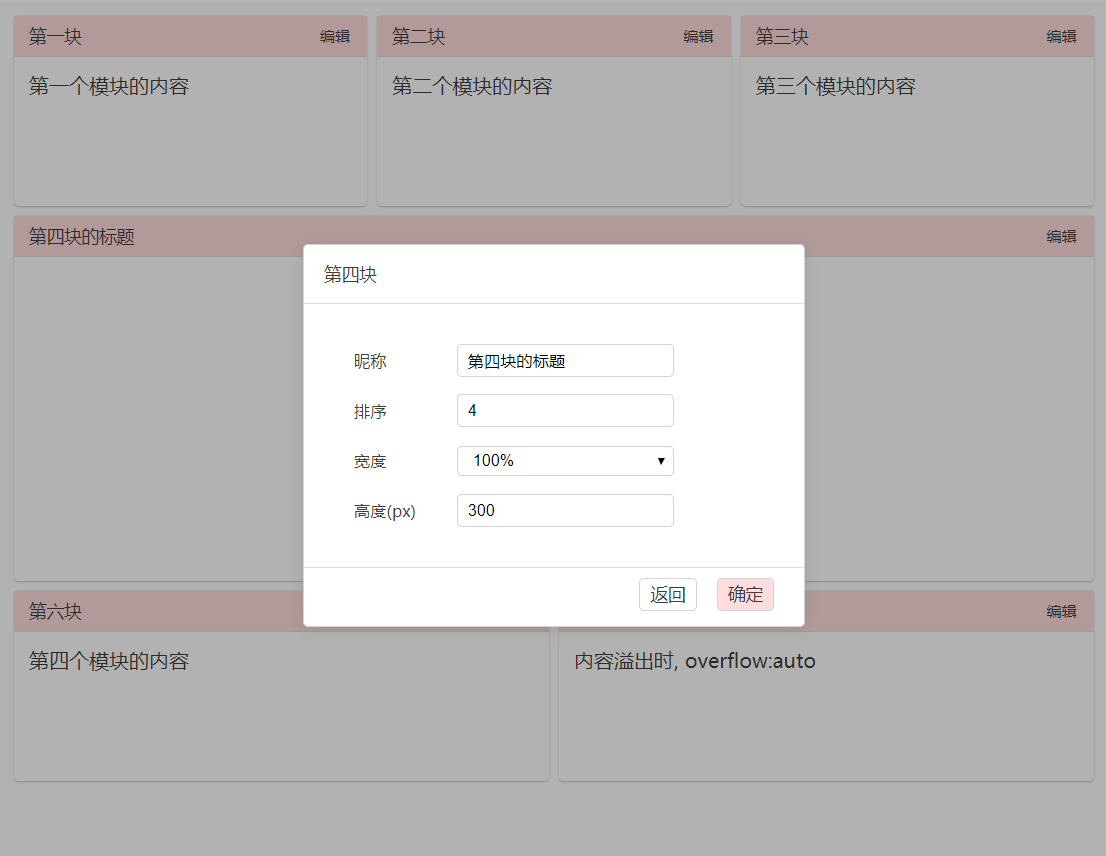
Task: Click 编辑 on the overflow content block
Action: 1060,611
